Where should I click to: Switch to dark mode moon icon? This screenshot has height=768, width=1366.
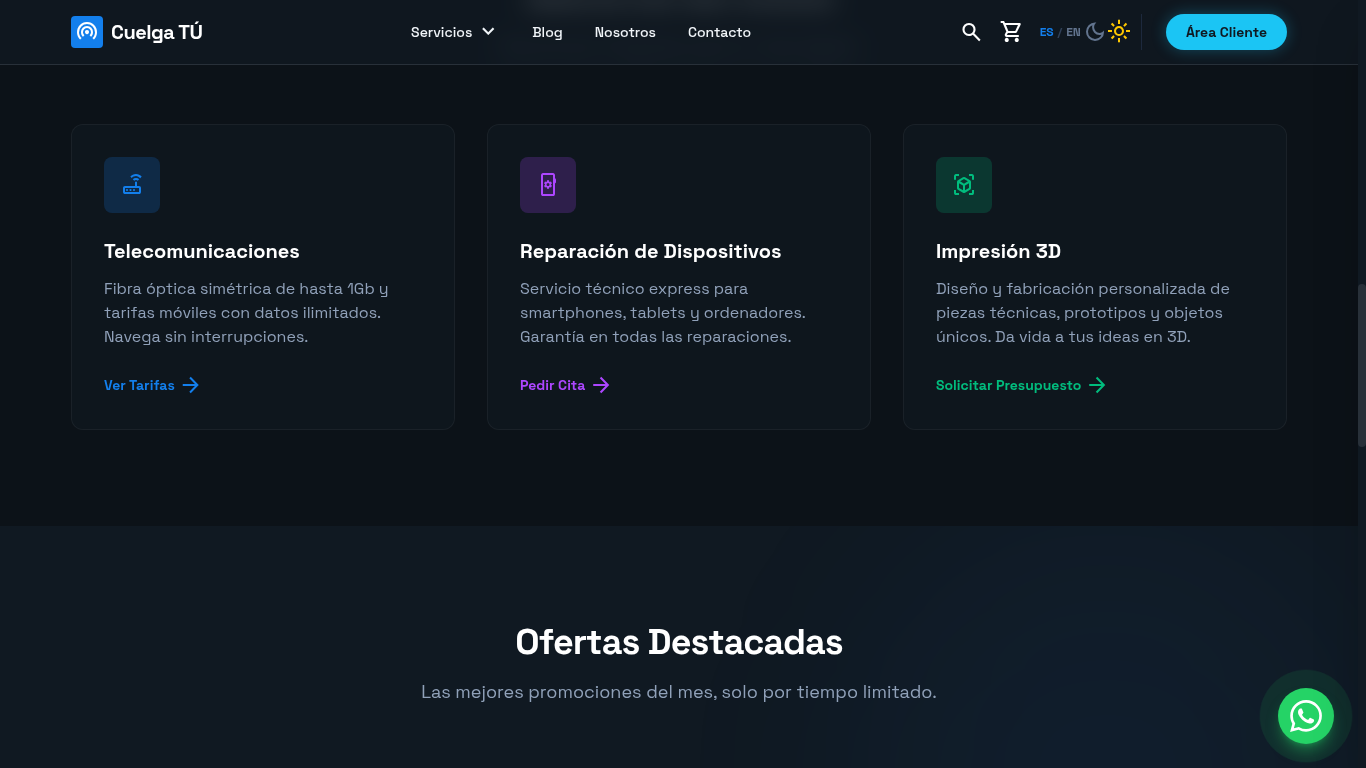pos(1095,32)
